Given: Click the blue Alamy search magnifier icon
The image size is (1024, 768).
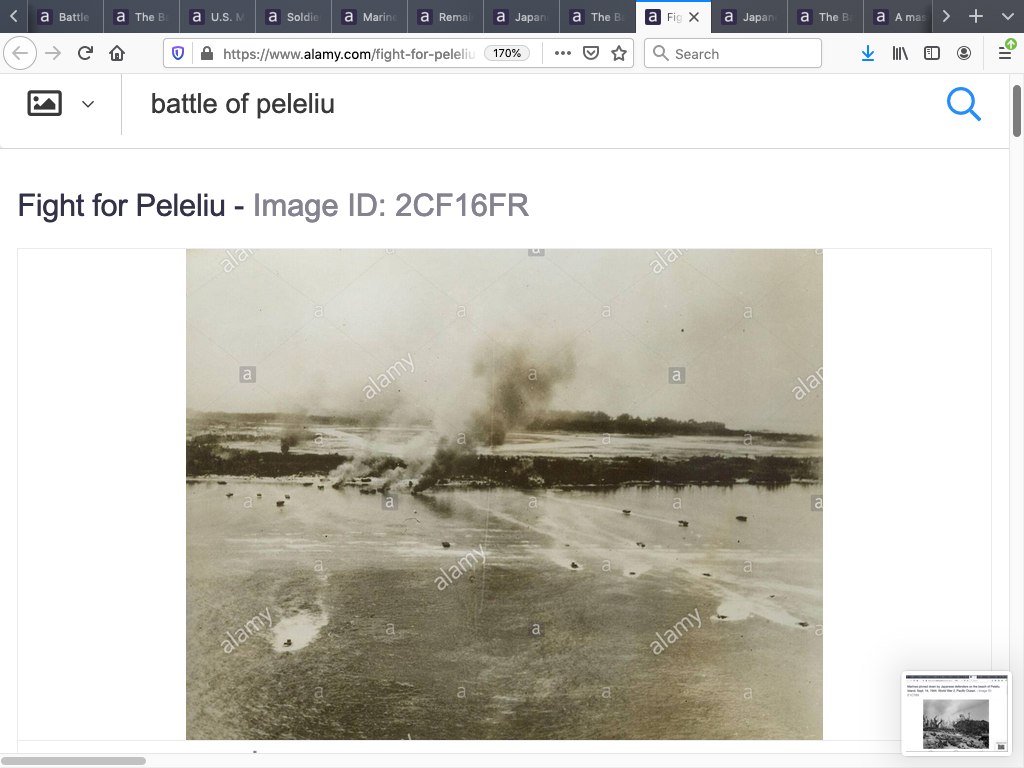Looking at the screenshot, I should click(x=963, y=104).
